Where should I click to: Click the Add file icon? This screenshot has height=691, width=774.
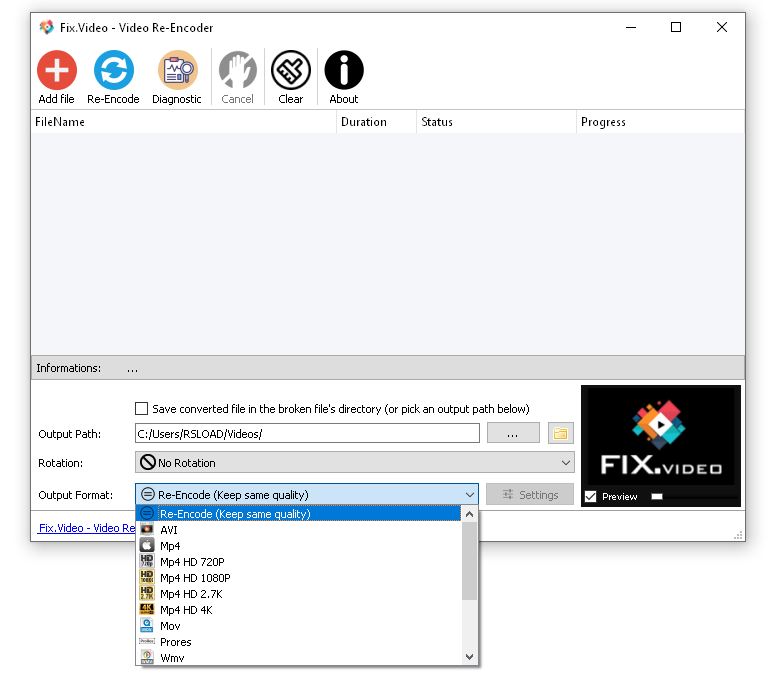pyautogui.click(x=57, y=70)
